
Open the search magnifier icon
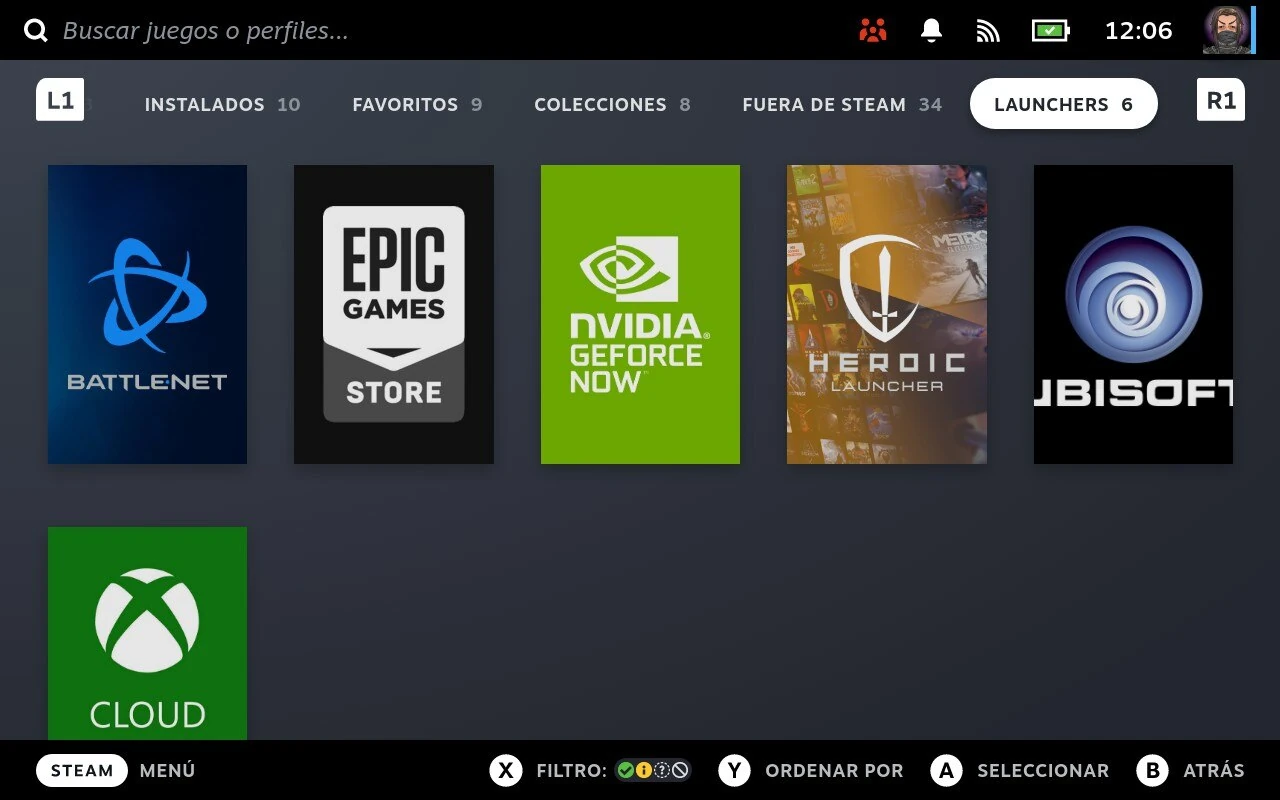pos(36,29)
